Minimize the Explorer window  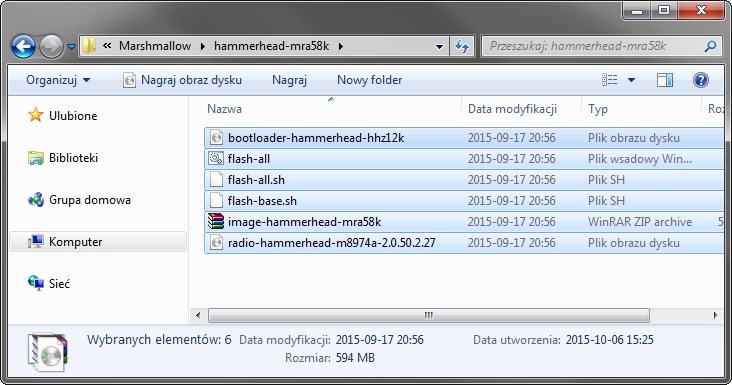click(x=638, y=10)
